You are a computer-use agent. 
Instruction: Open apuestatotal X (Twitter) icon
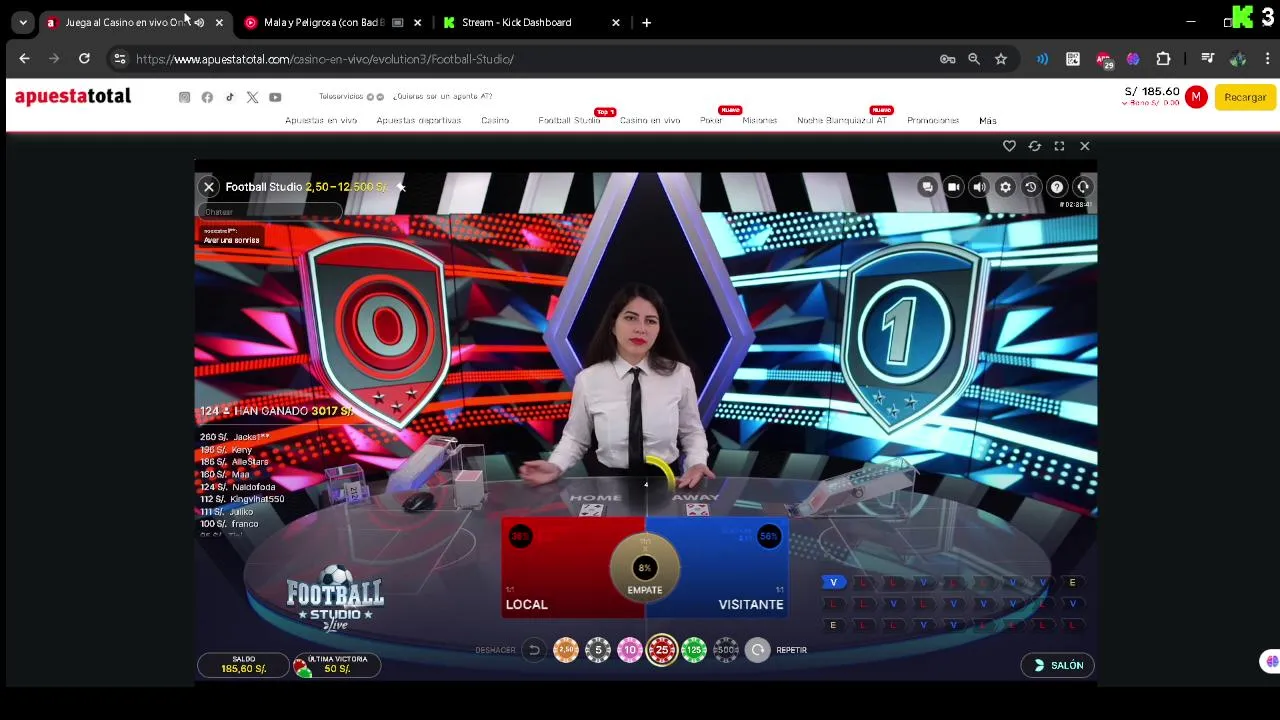pyautogui.click(x=252, y=97)
